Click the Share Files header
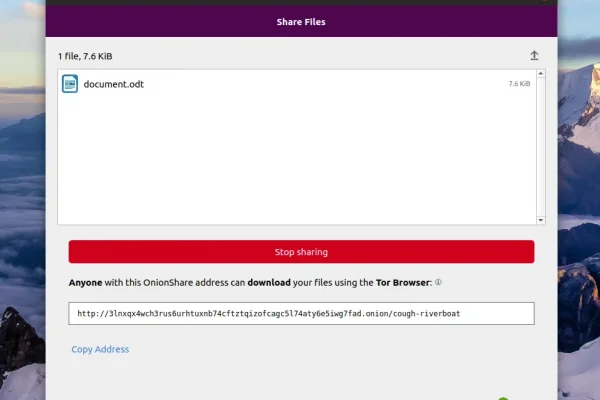 tap(301, 22)
